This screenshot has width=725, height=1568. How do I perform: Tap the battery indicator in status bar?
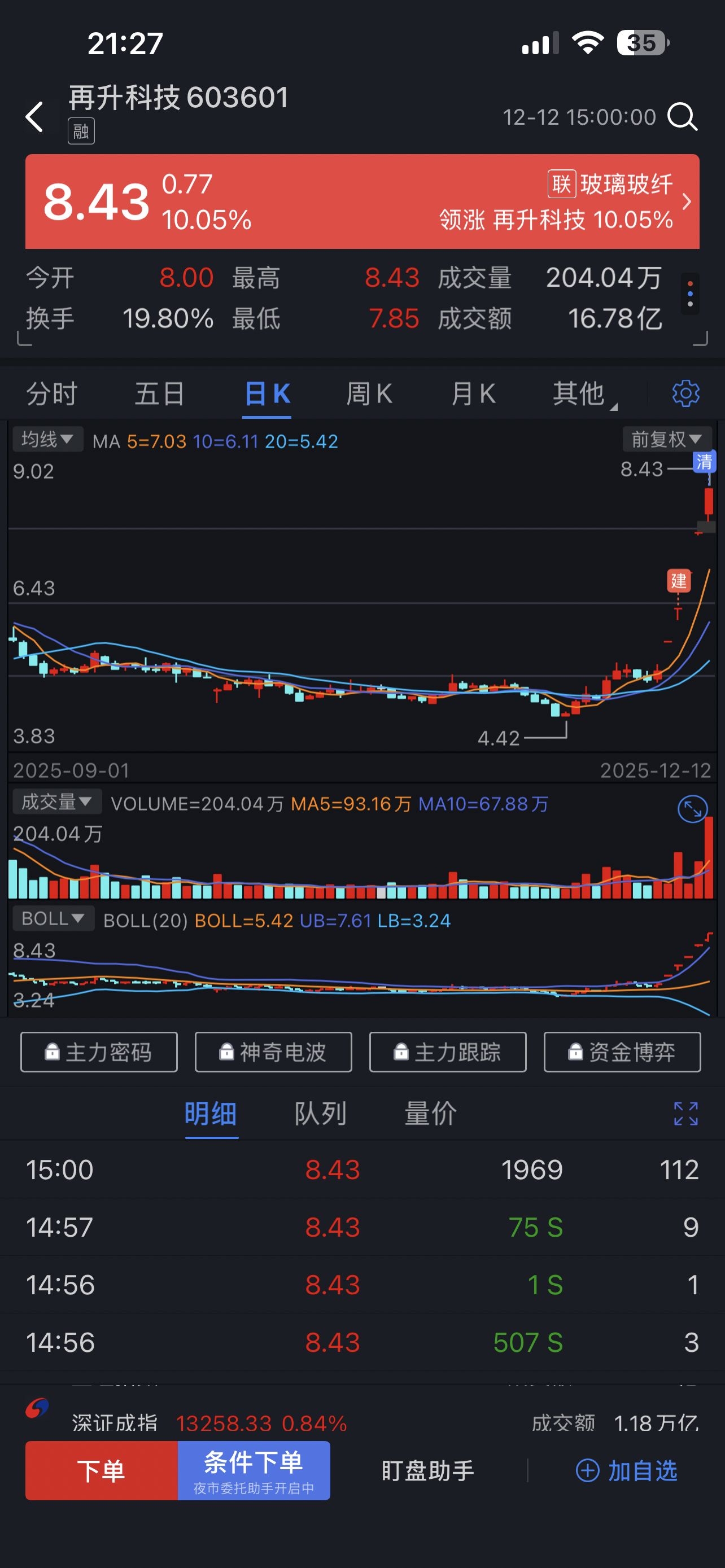[643, 42]
